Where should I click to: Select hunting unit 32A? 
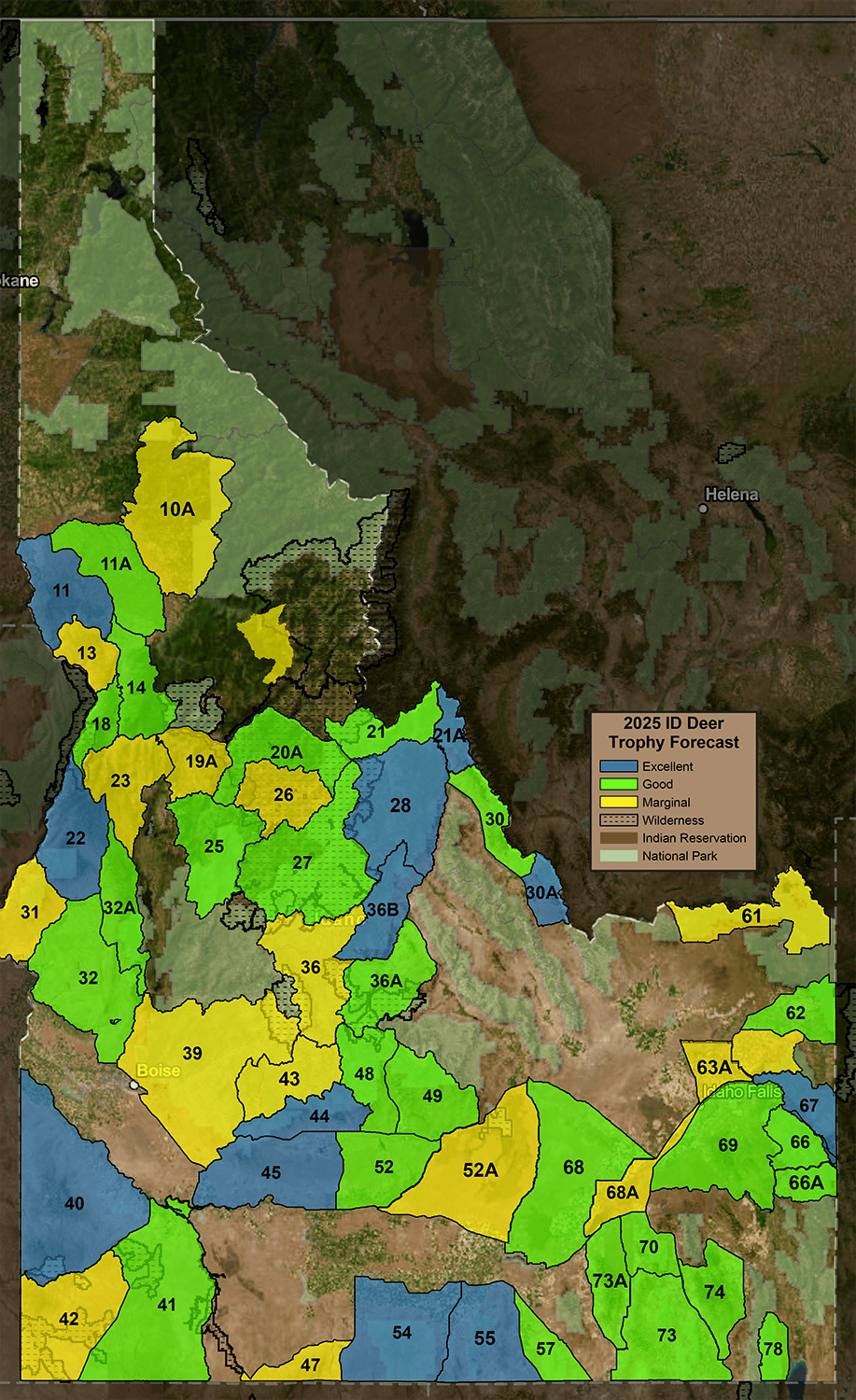pyautogui.click(x=119, y=908)
